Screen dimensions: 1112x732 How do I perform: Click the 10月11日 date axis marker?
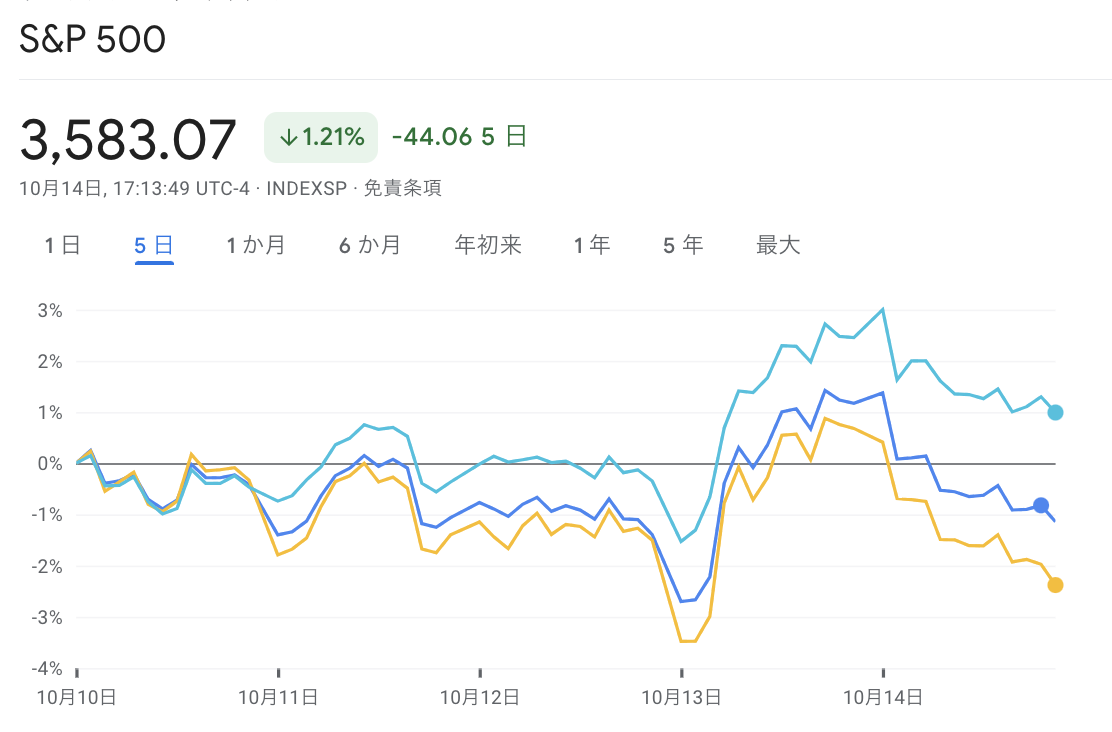278,697
